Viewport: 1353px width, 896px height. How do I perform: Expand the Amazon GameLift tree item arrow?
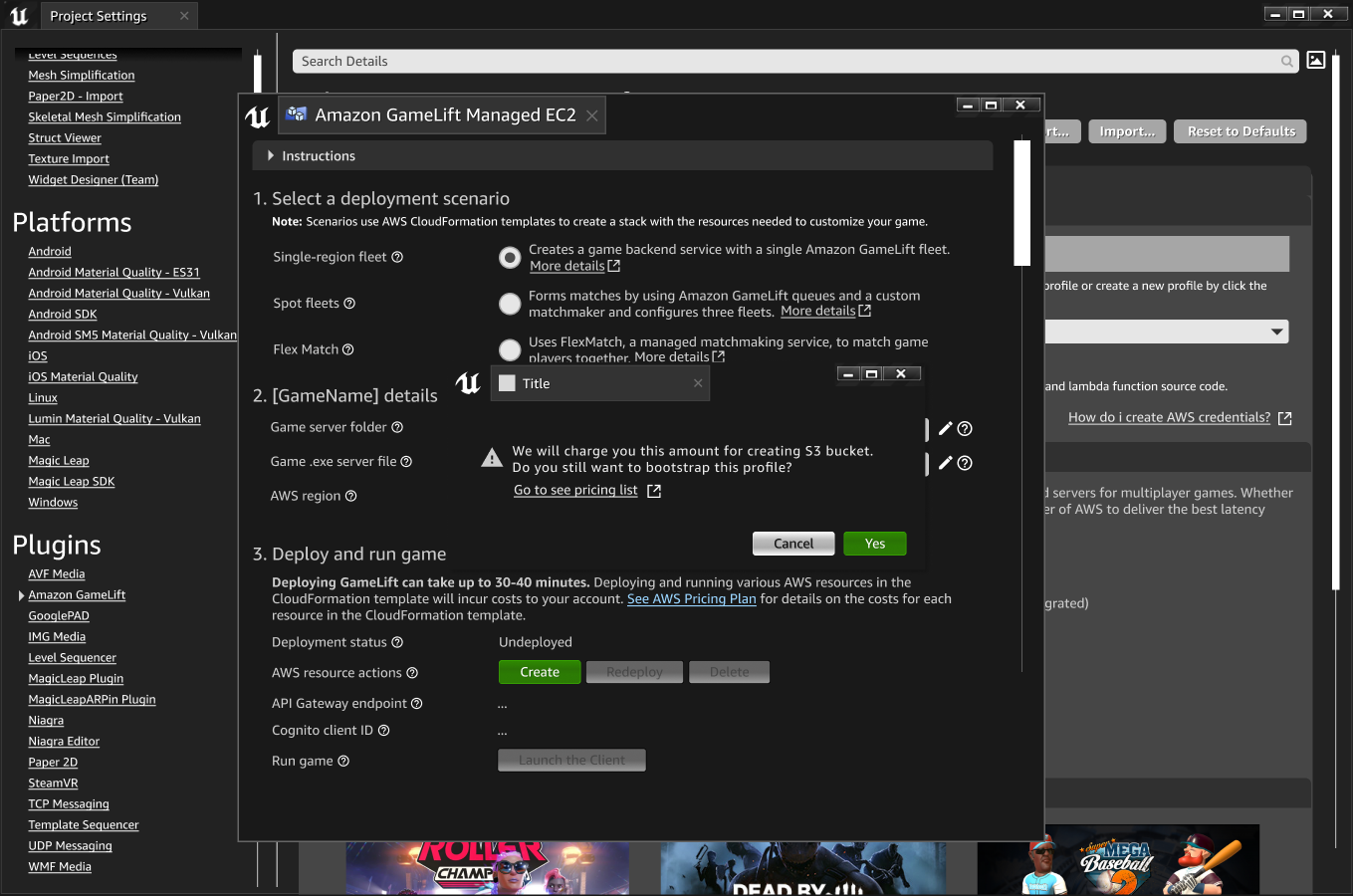[22, 595]
